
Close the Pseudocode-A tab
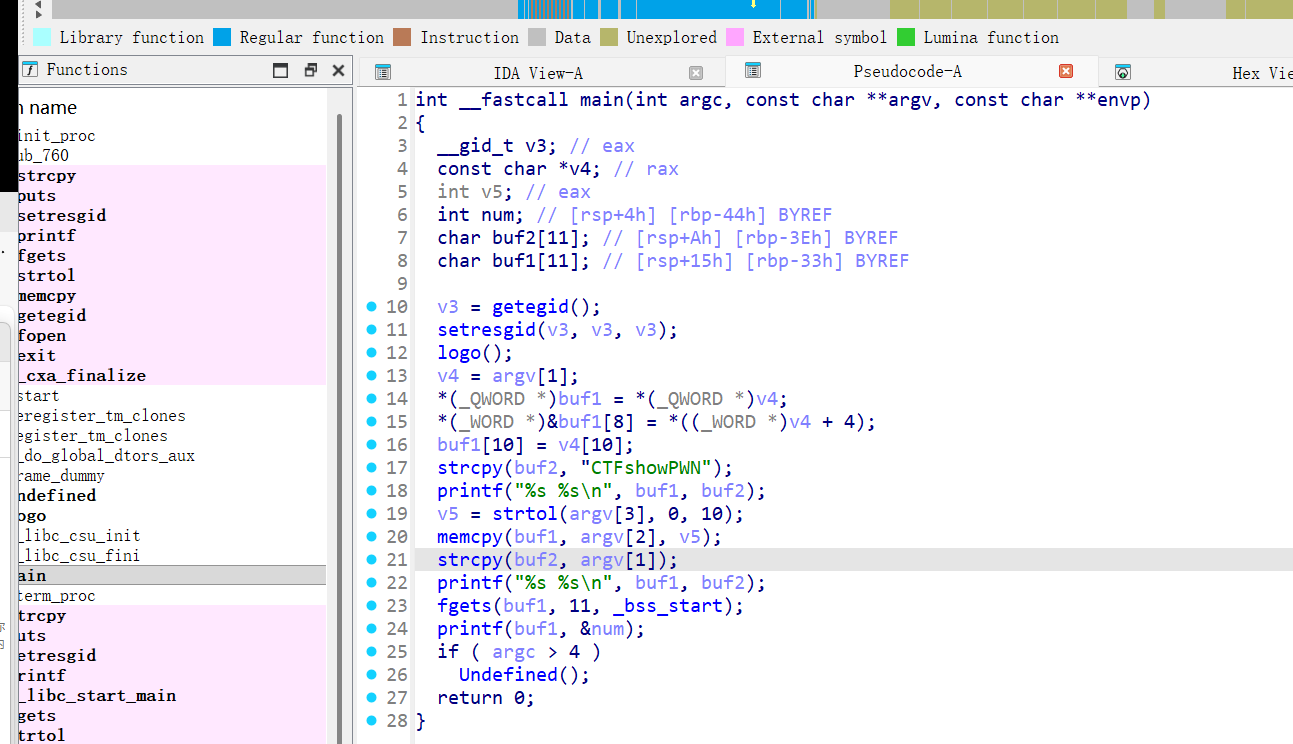coord(1066,71)
